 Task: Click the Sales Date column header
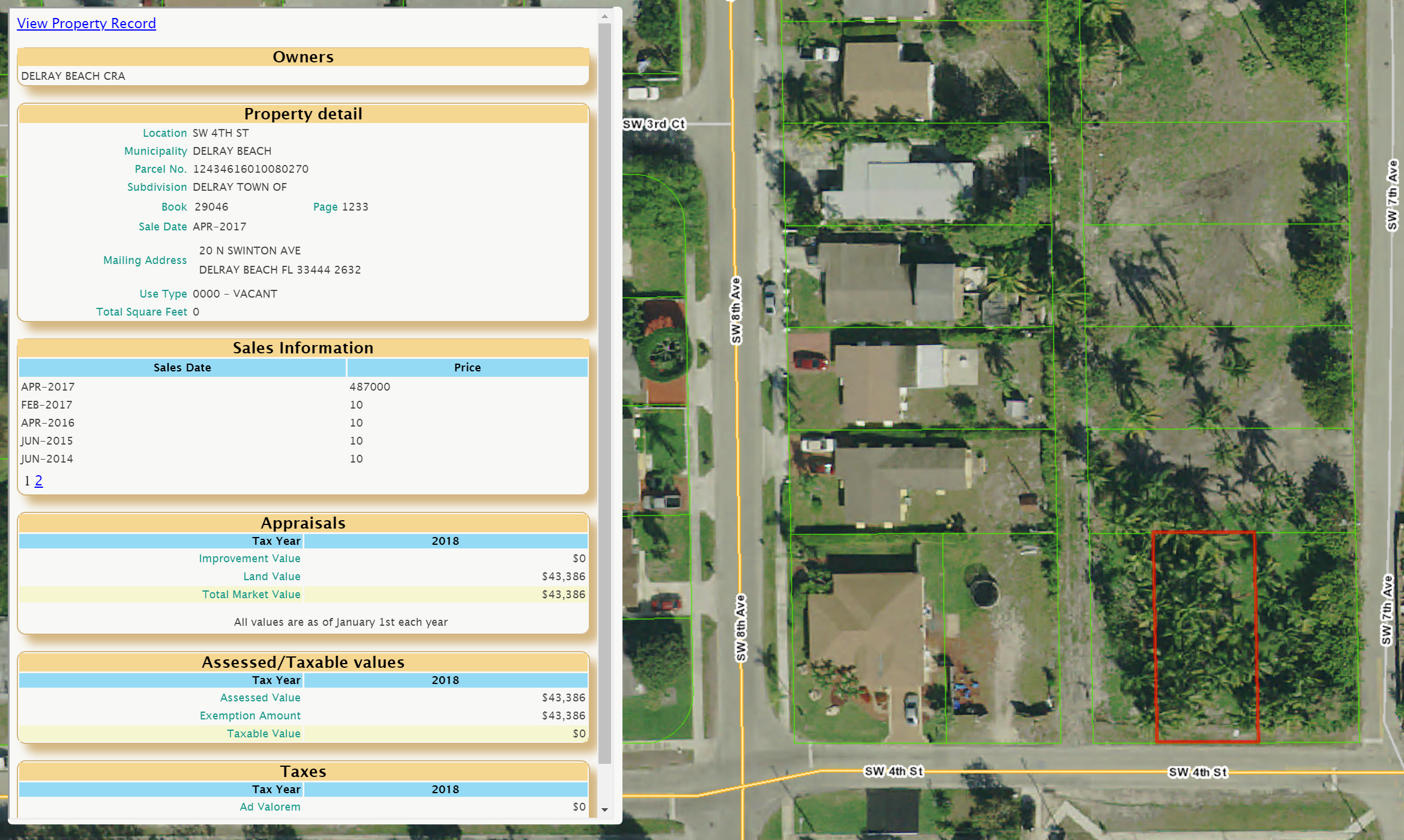pos(182,367)
